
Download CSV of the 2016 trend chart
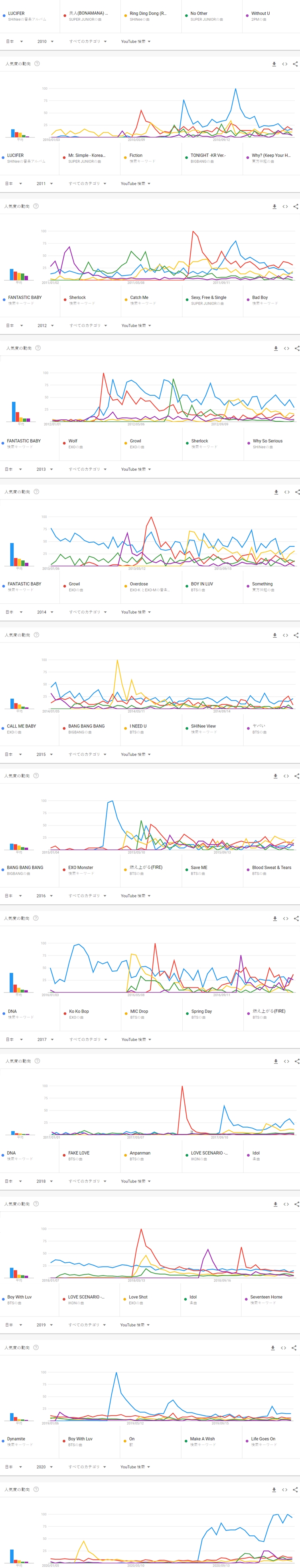(x=275, y=919)
